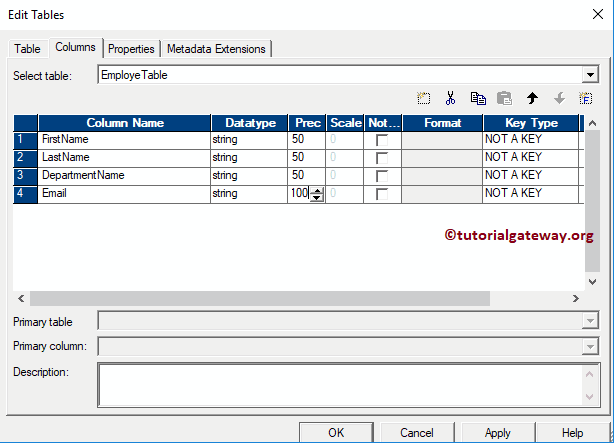
Task: Click the Add new column icon
Action: (x=423, y=98)
